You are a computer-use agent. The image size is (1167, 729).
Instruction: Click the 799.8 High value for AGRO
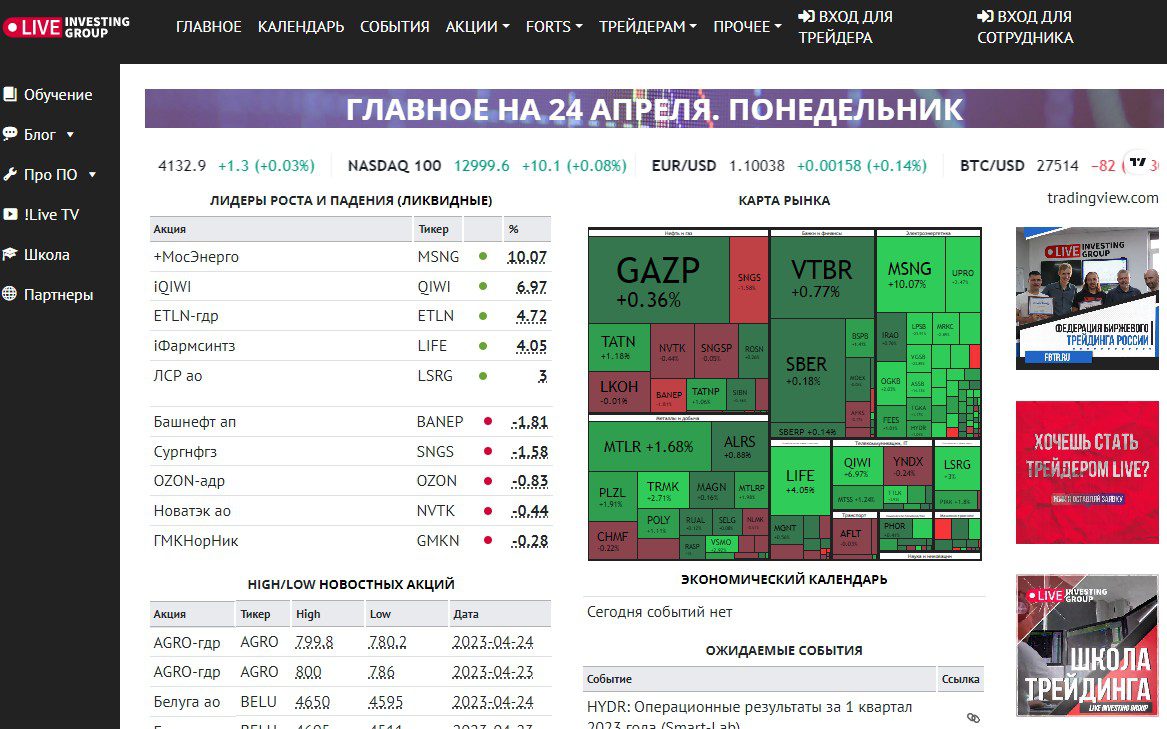(x=314, y=642)
